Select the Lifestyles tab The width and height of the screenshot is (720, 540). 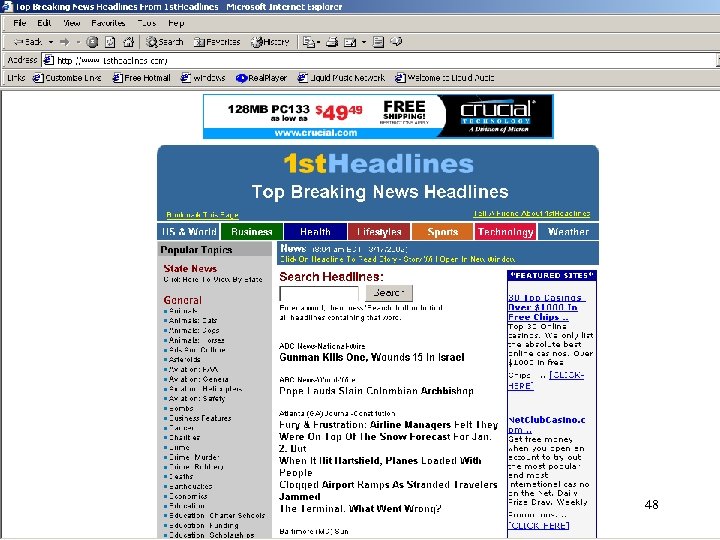click(379, 232)
